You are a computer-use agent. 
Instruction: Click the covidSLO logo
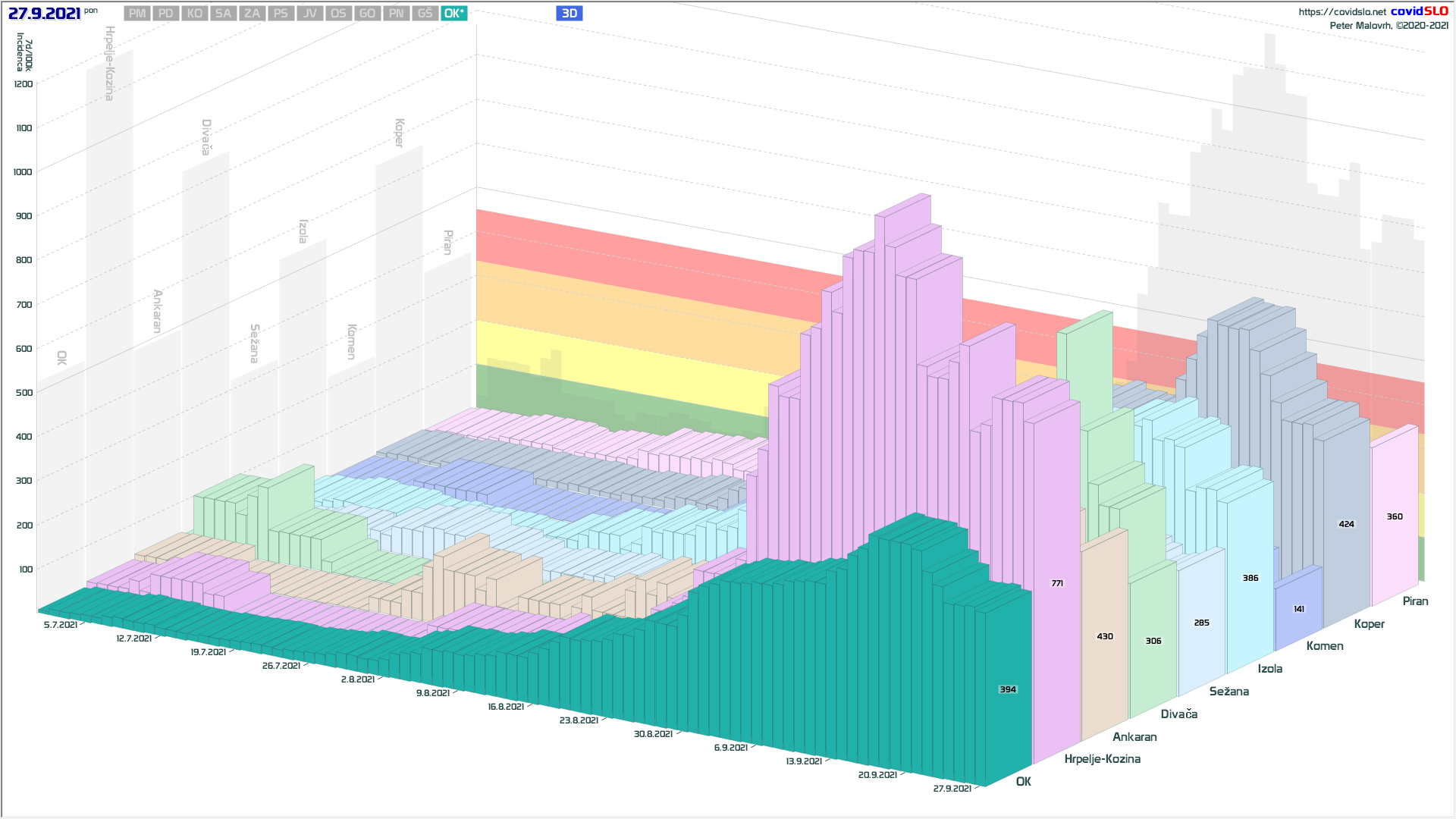[x=1419, y=11]
